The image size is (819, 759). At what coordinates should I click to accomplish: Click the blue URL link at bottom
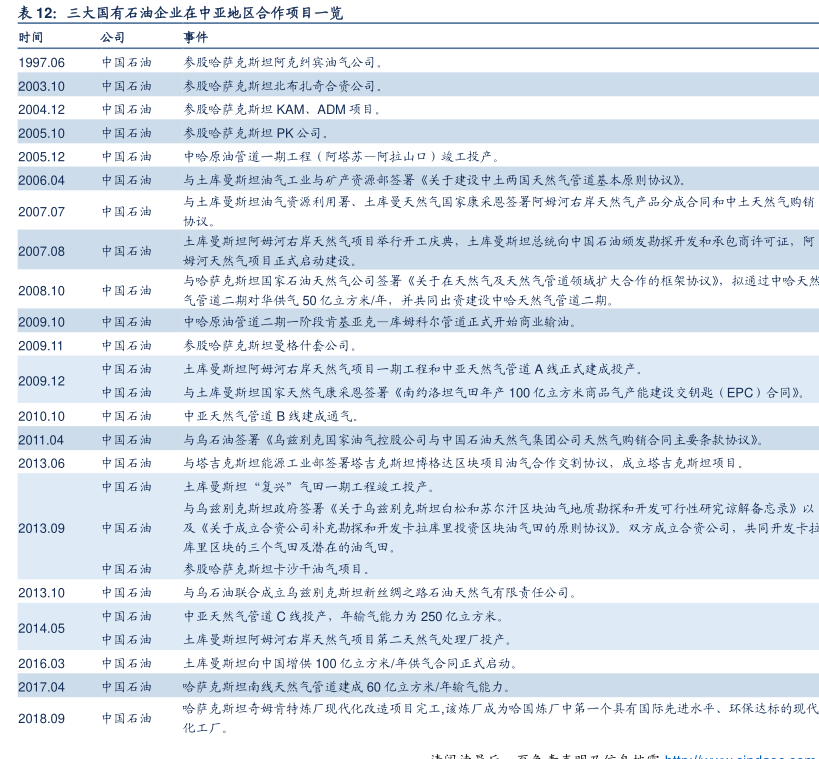pos(740,755)
